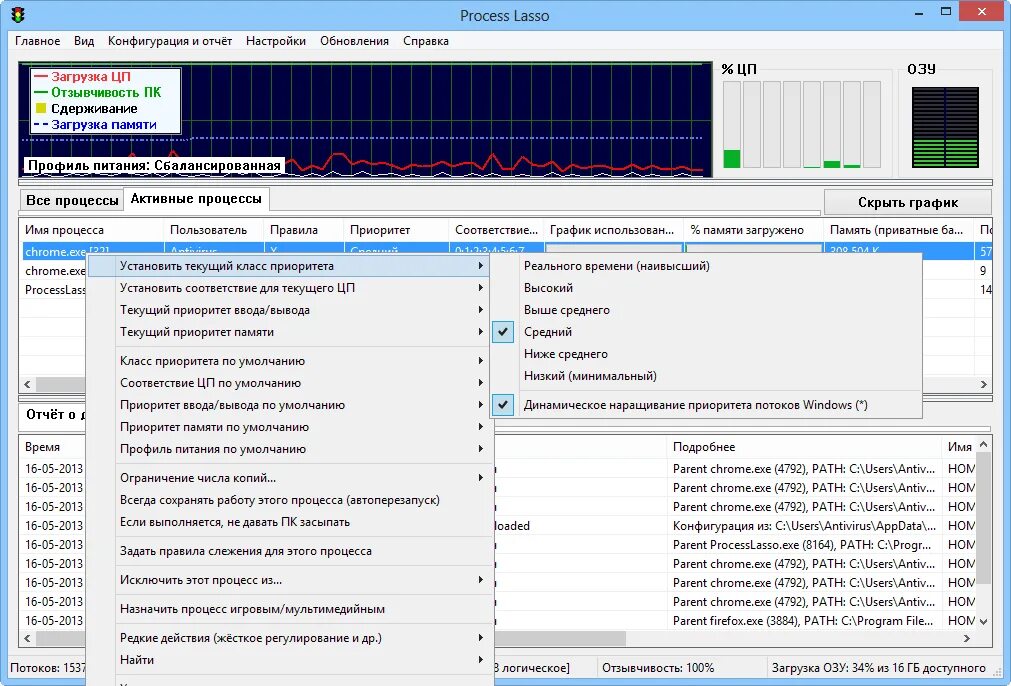Click the Скрыть график button
Screen dimensions: 1011x686
click(x=905, y=200)
